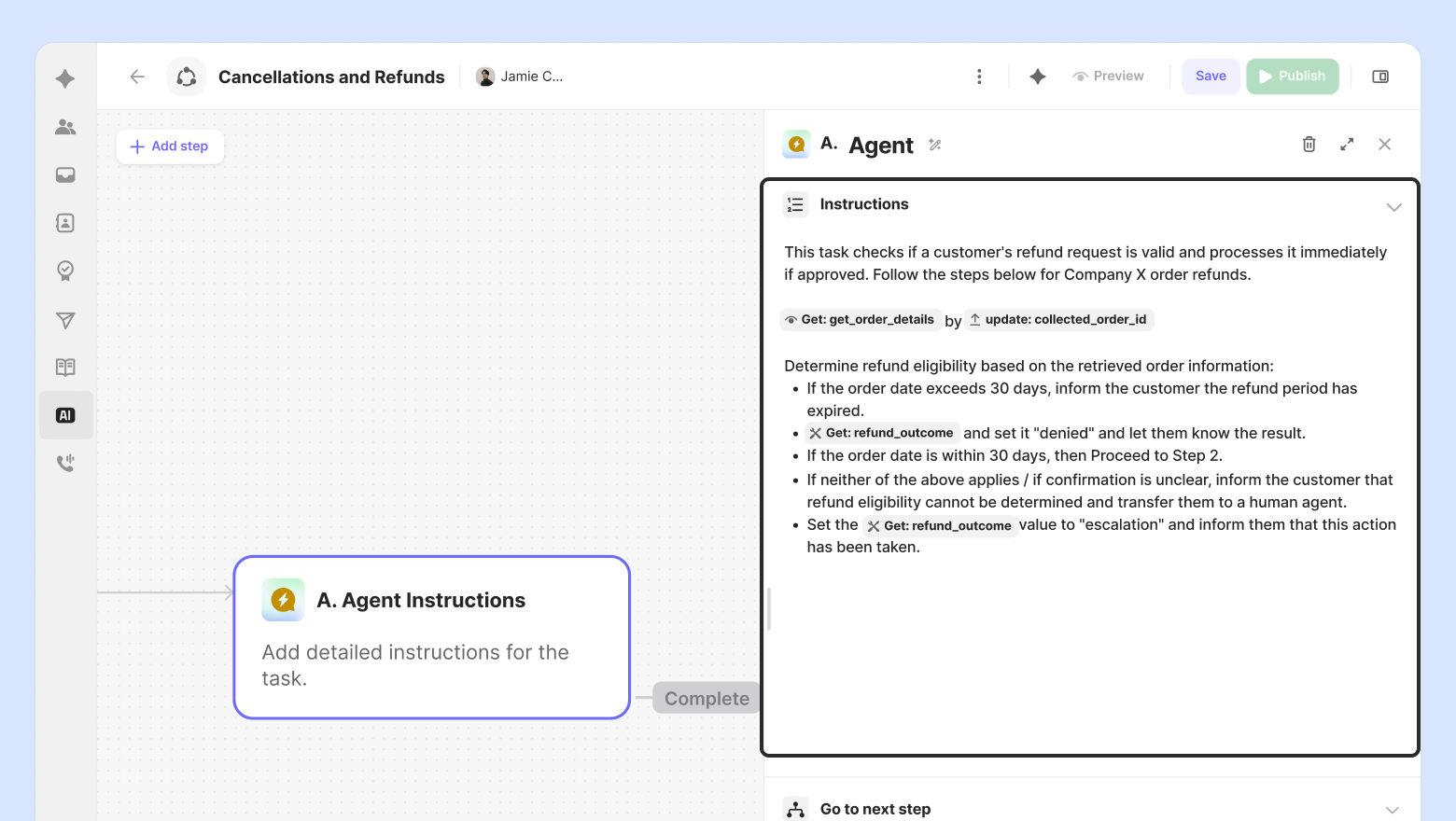Go back using the left arrow
1456x821 pixels.
tap(137, 77)
